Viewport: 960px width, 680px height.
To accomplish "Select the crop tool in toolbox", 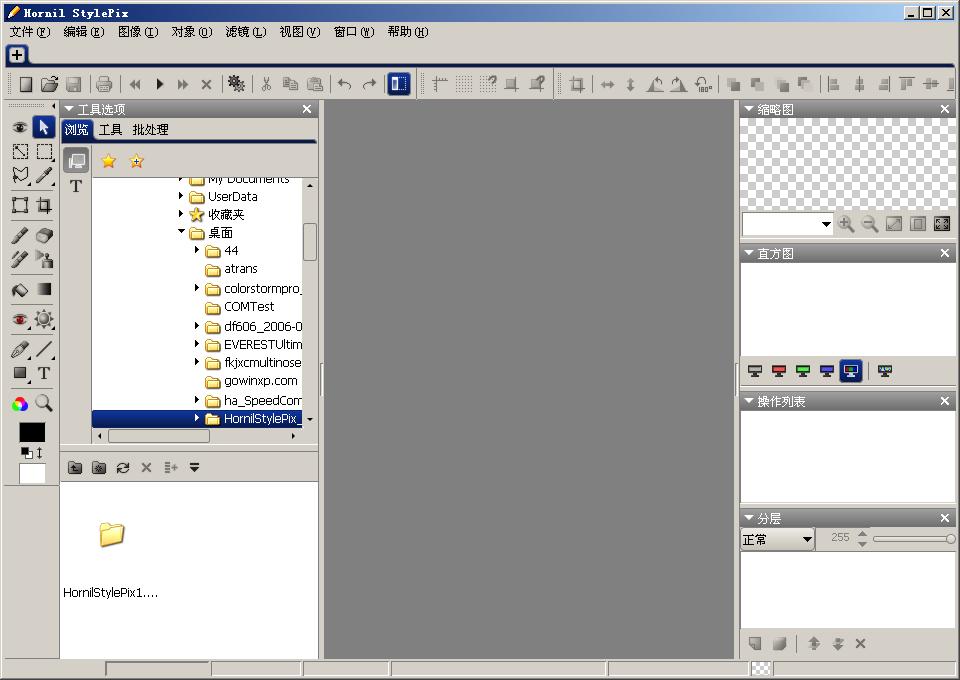I will point(44,205).
